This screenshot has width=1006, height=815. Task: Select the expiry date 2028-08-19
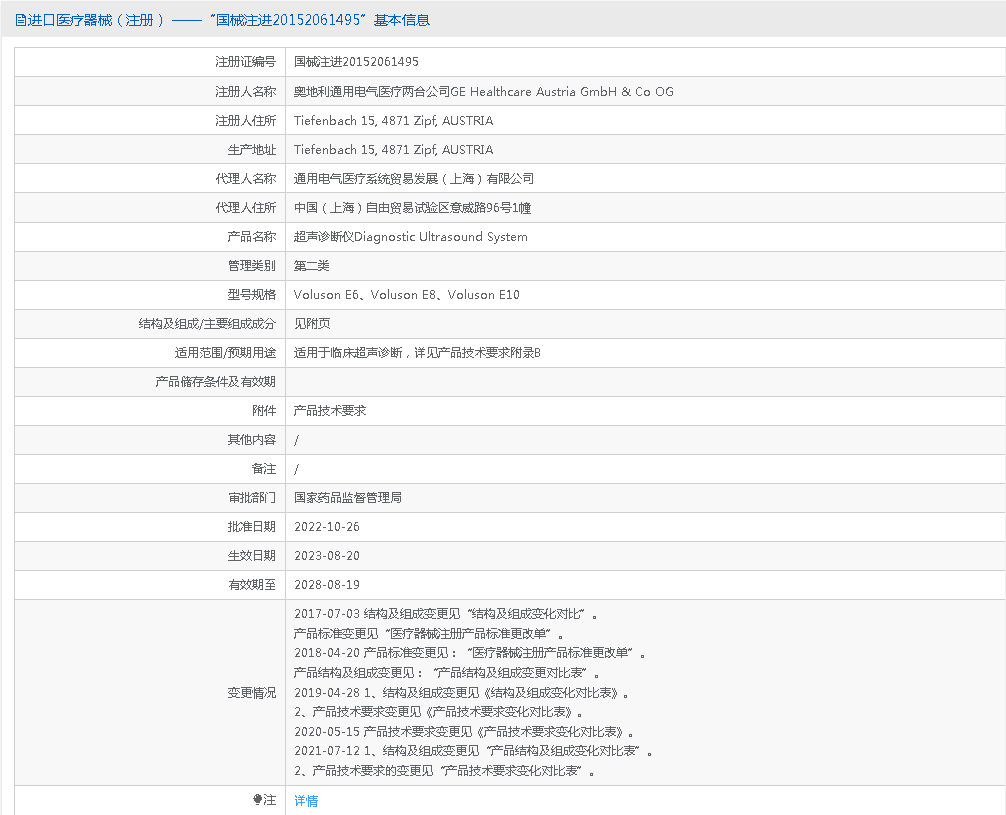[x=326, y=585]
